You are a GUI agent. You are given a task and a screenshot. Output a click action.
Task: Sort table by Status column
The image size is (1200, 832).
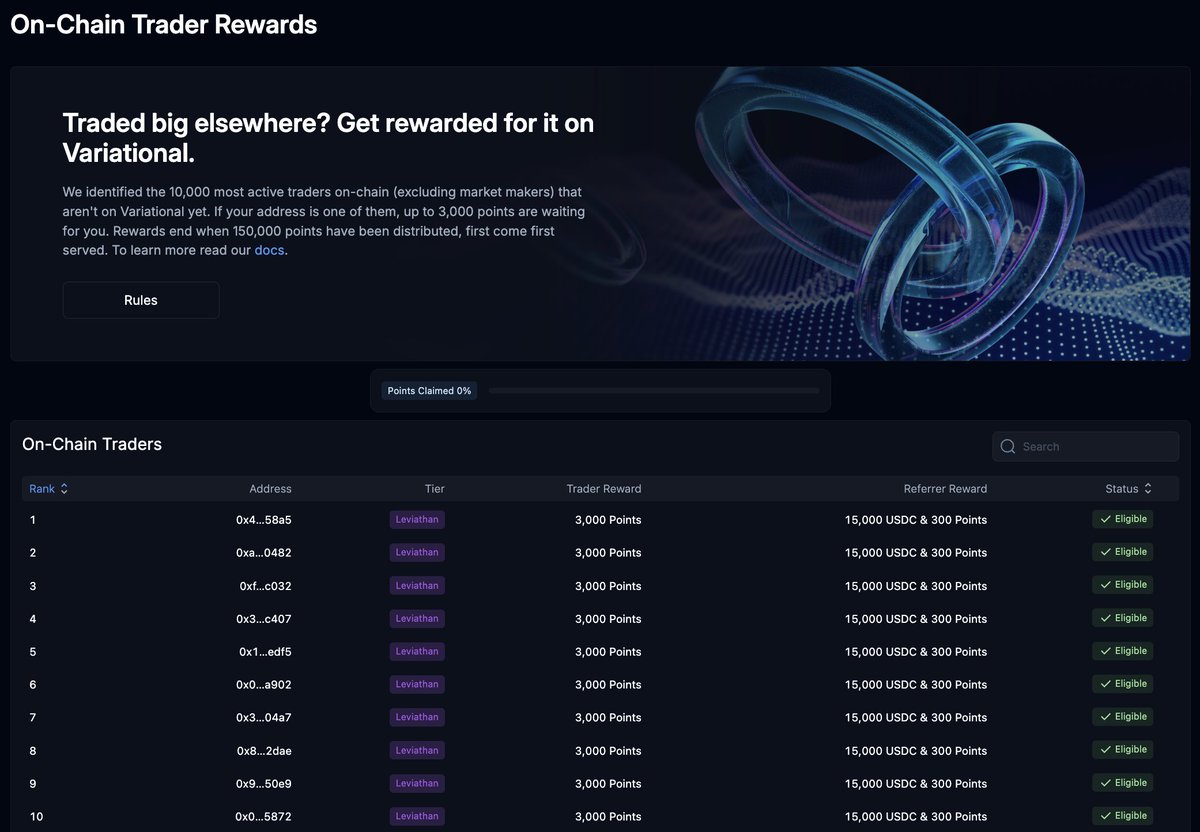(x=1128, y=489)
